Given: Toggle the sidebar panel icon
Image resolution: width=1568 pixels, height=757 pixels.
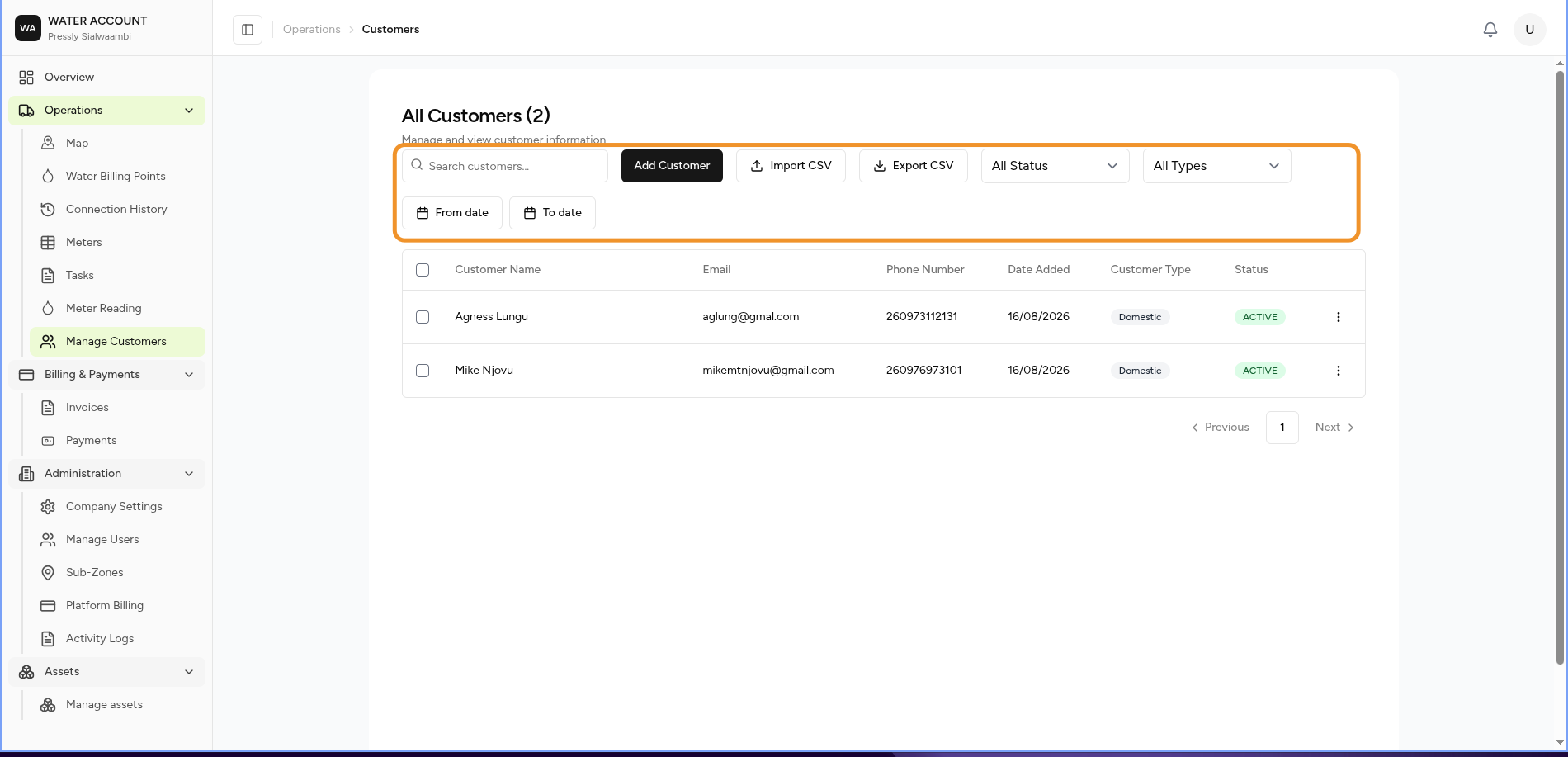Looking at the screenshot, I should [x=248, y=30].
